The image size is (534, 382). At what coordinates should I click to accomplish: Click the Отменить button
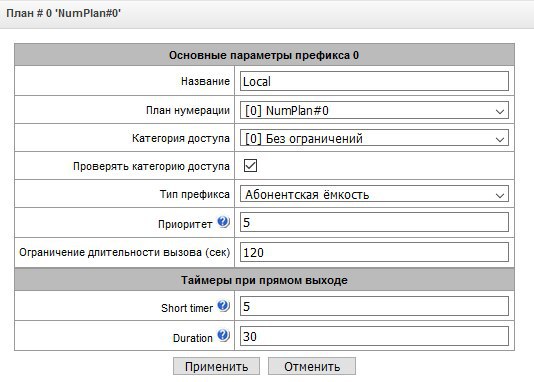[x=312, y=366]
